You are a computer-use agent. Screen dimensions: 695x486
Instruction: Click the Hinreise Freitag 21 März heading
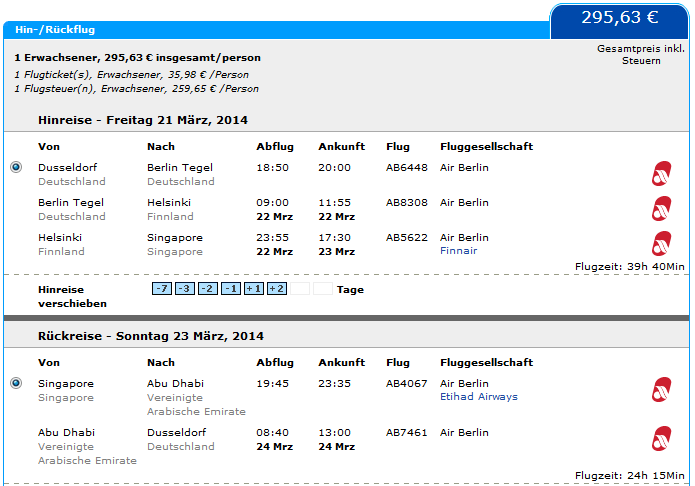point(143,120)
